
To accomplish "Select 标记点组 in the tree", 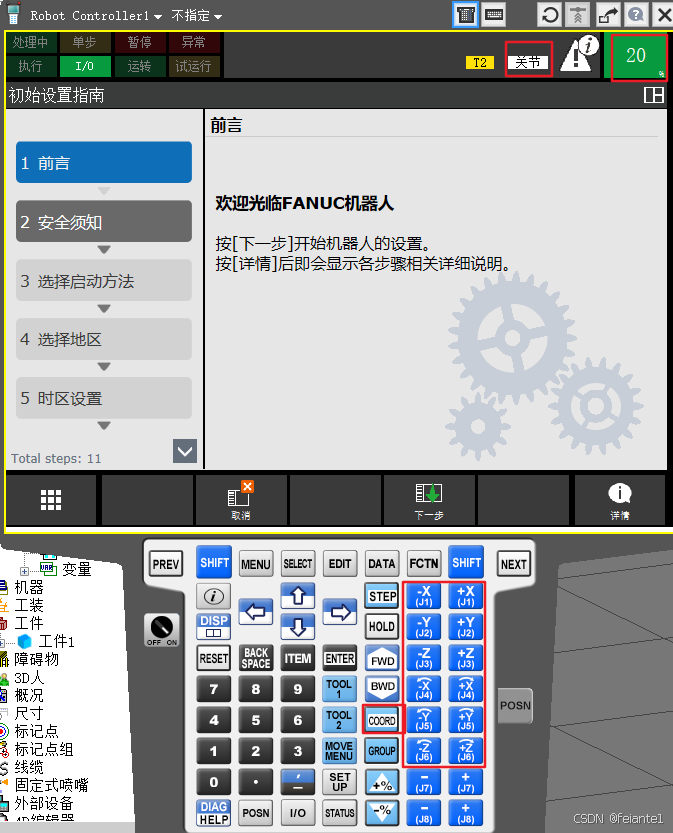I will pos(44,749).
